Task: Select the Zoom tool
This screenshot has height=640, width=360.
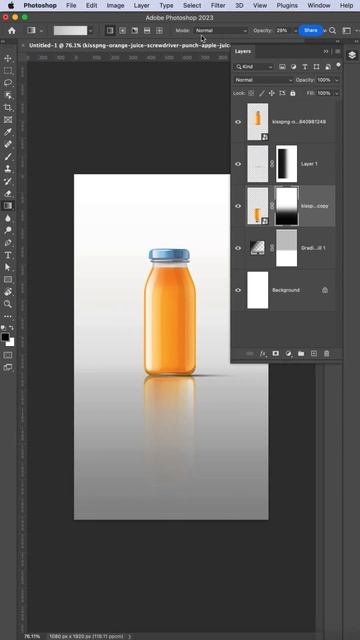Action: pyautogui.click(x=8, y=304)
